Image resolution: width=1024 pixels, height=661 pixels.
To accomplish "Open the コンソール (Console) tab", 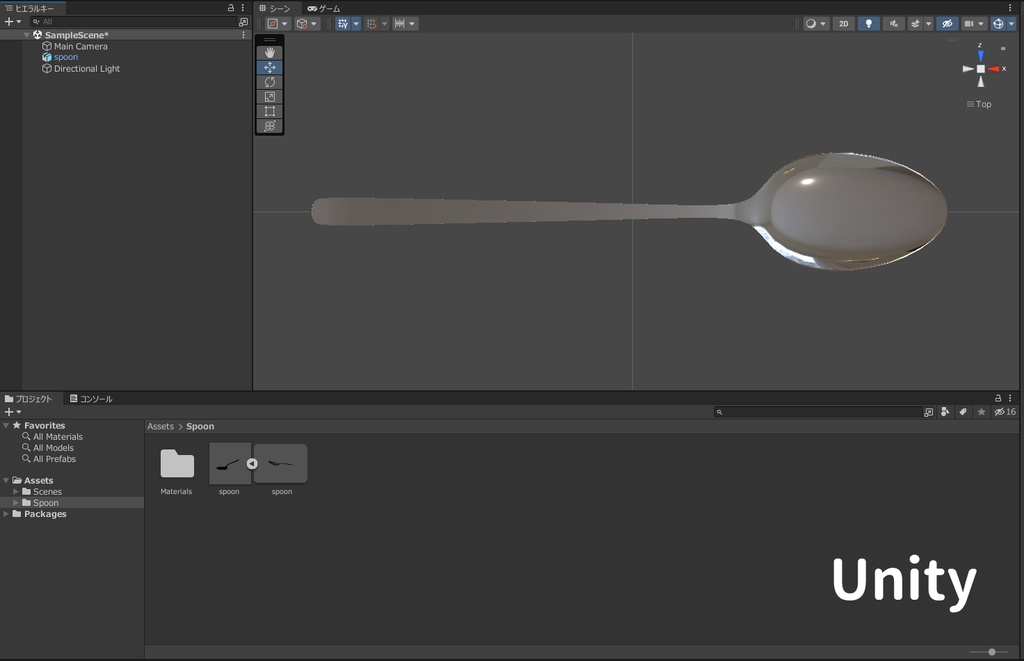I will tap(92, 398).
